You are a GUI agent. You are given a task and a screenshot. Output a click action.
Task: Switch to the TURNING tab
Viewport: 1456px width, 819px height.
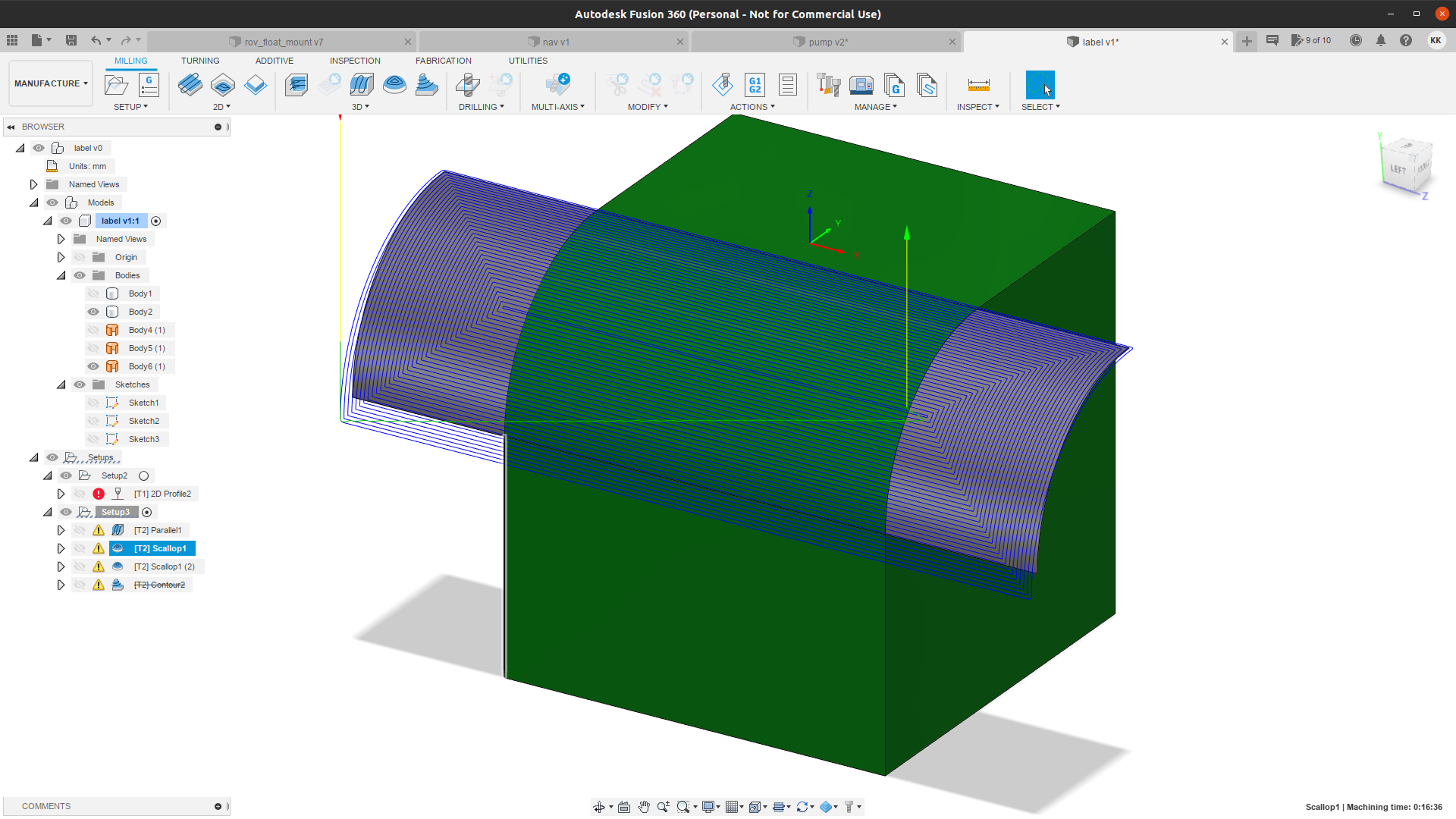[200, 61]
